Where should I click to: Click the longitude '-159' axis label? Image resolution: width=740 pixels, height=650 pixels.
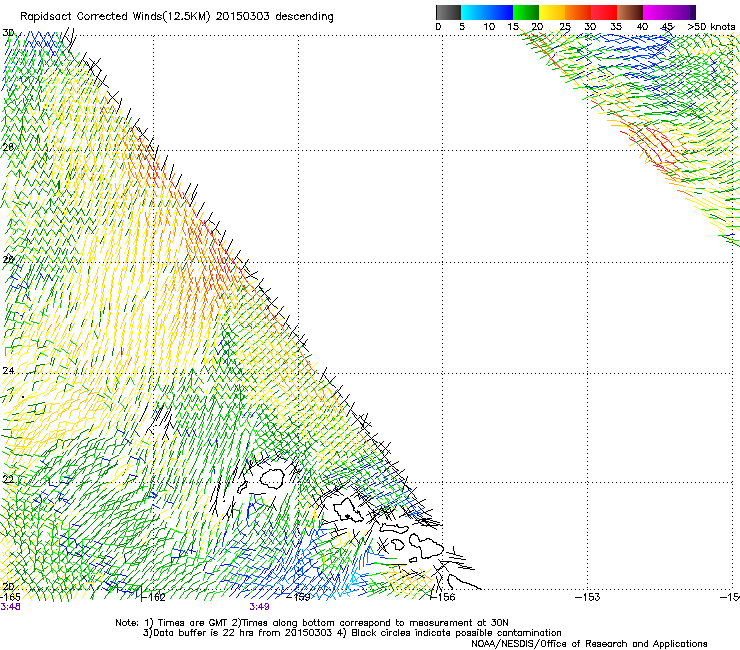(299, 597)
